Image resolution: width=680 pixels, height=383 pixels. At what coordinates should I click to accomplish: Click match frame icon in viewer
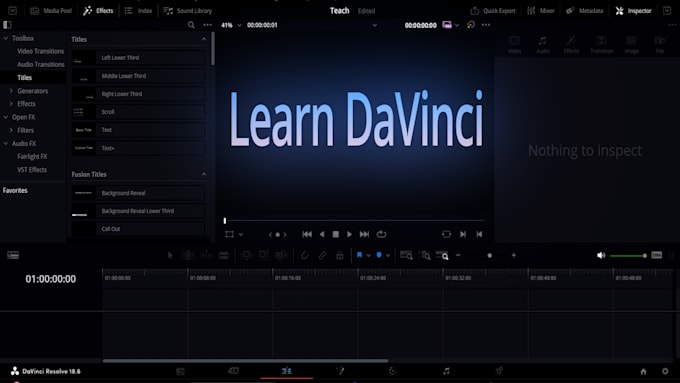coord(446,234)
